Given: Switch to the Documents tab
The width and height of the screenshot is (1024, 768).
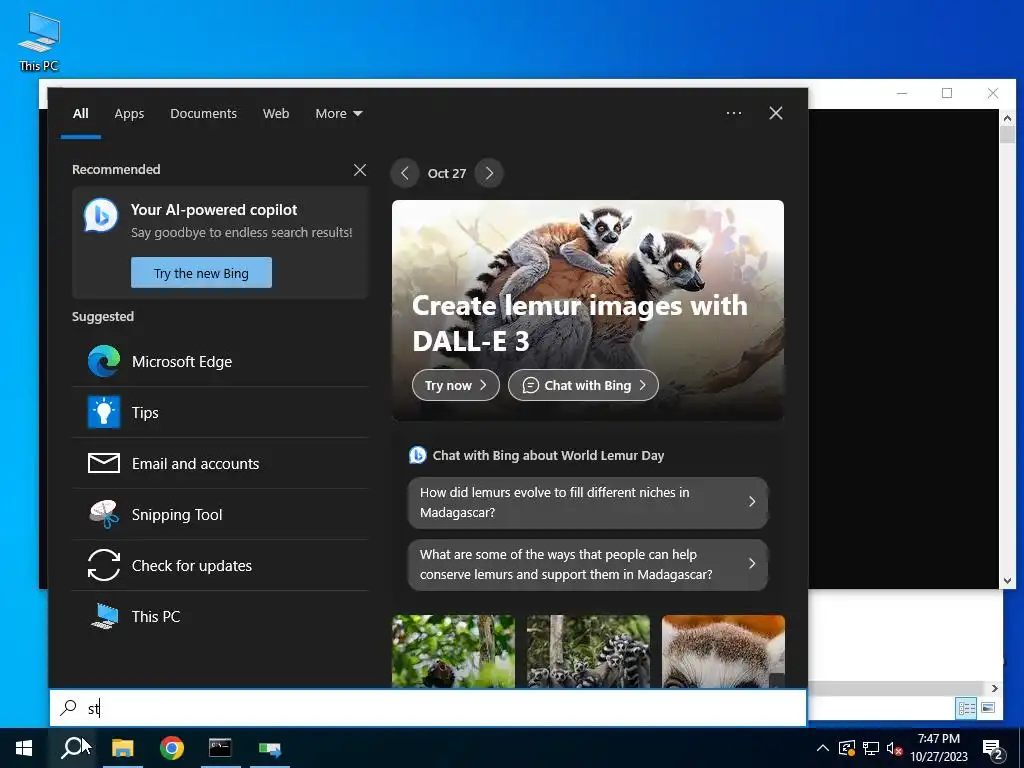Looking at the screenshot, I should coord(204,113).
